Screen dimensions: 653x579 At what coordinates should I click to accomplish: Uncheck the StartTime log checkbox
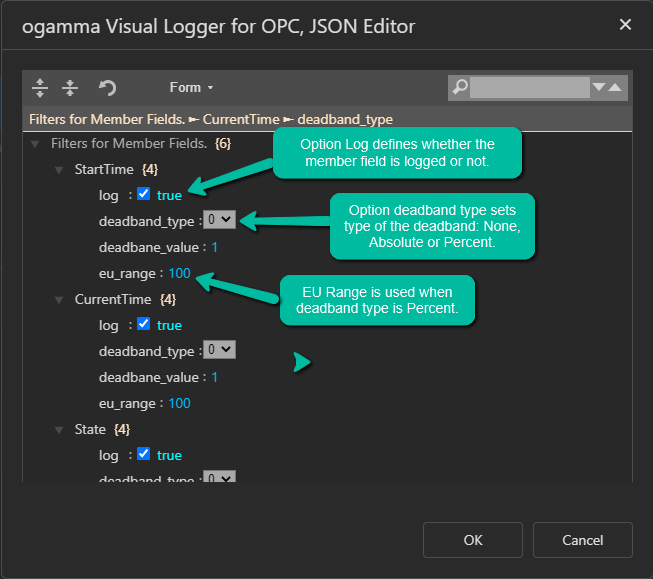tap(143, 194)
